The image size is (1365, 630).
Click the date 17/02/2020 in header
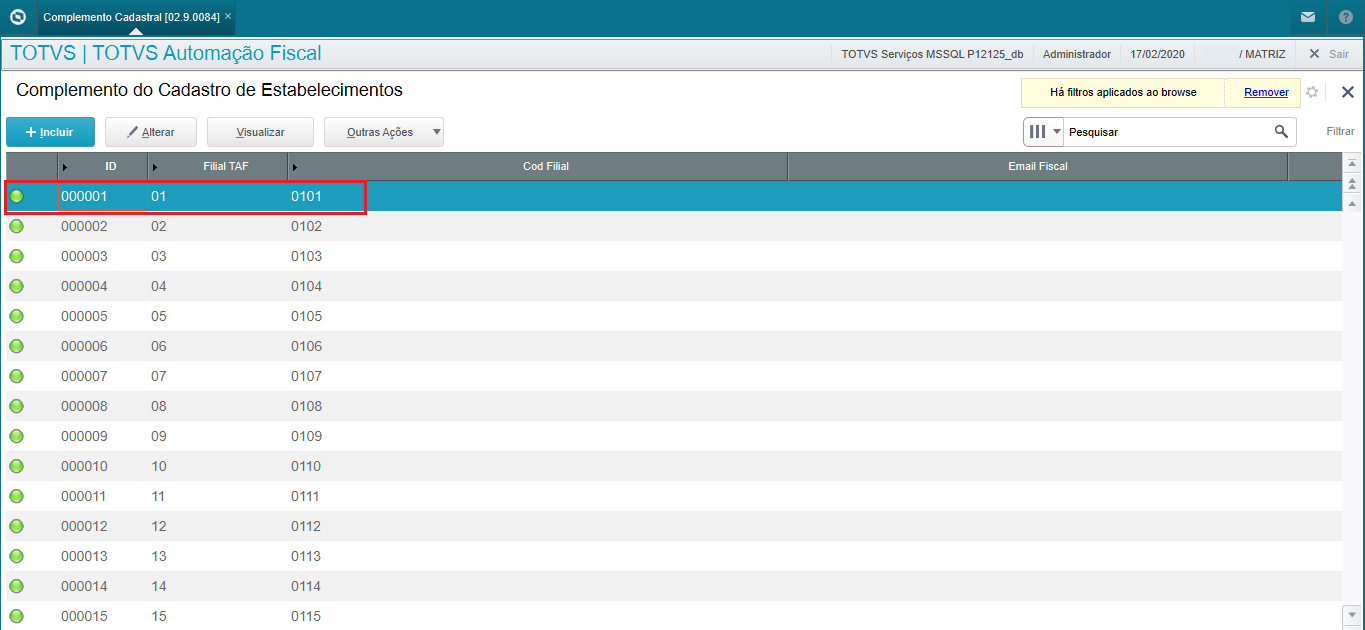tap(1158, 54)
